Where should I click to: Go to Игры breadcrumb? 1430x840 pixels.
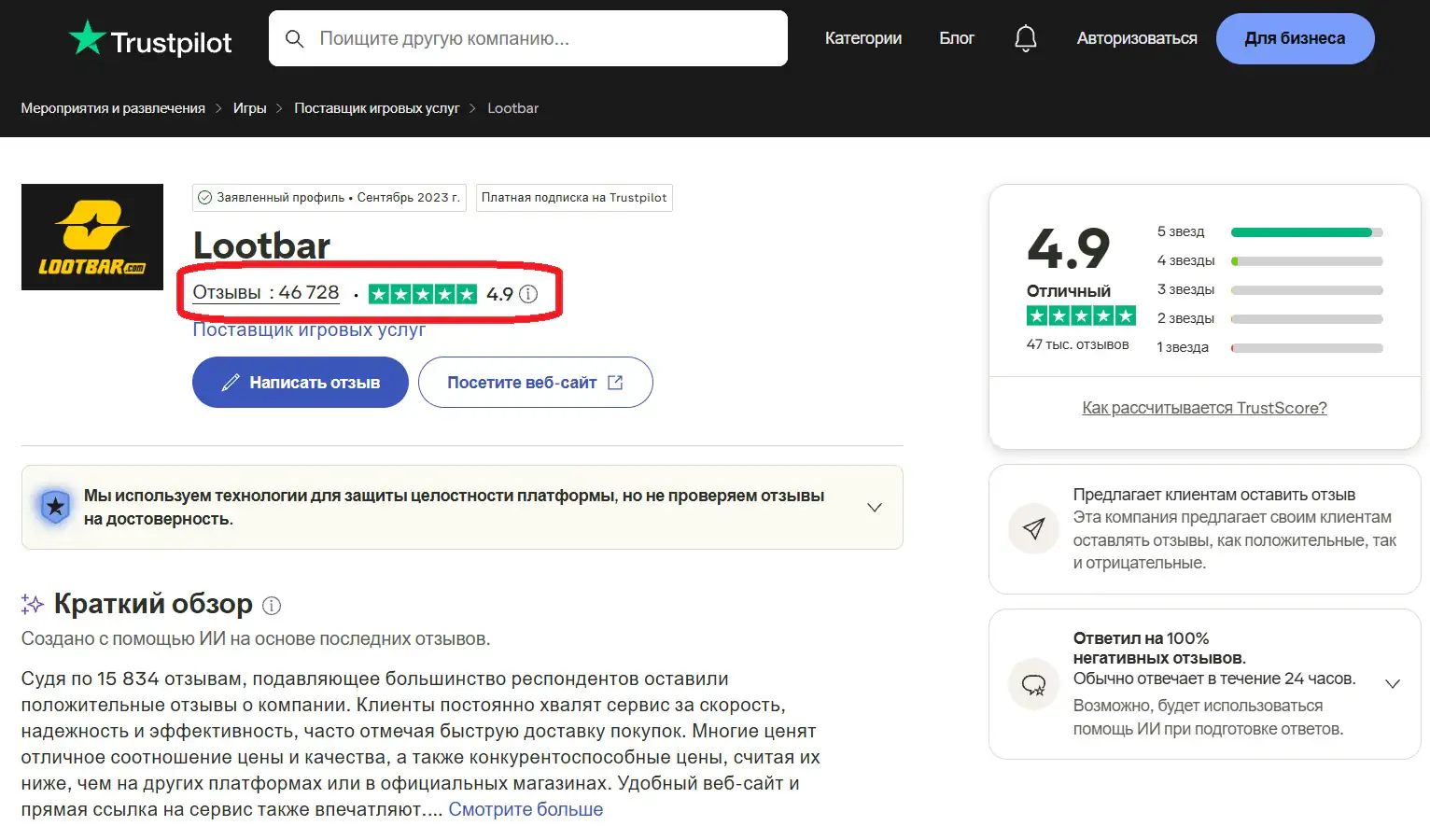250,108
